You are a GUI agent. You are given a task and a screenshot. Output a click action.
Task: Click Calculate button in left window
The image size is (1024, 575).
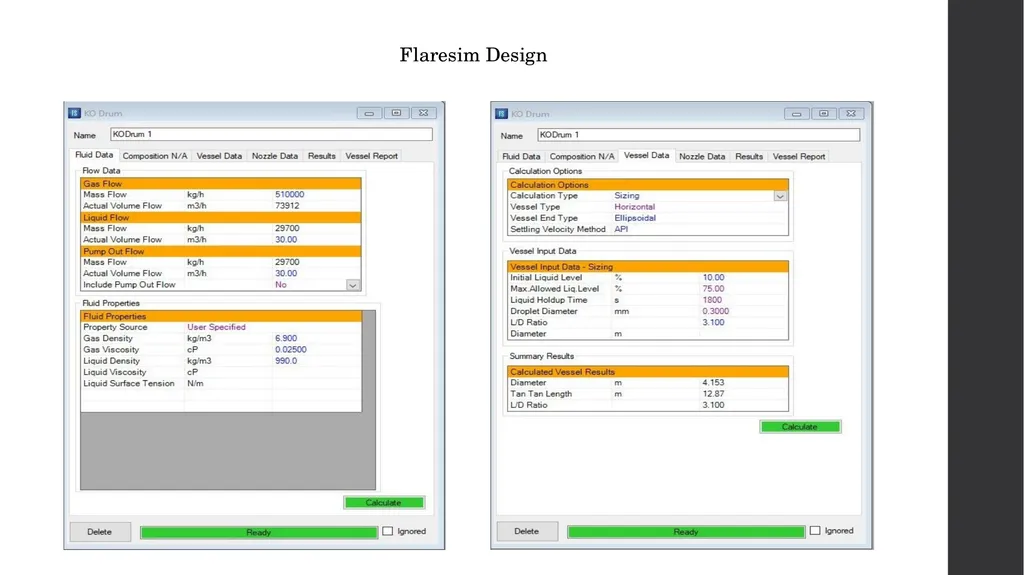click(384, 502)
